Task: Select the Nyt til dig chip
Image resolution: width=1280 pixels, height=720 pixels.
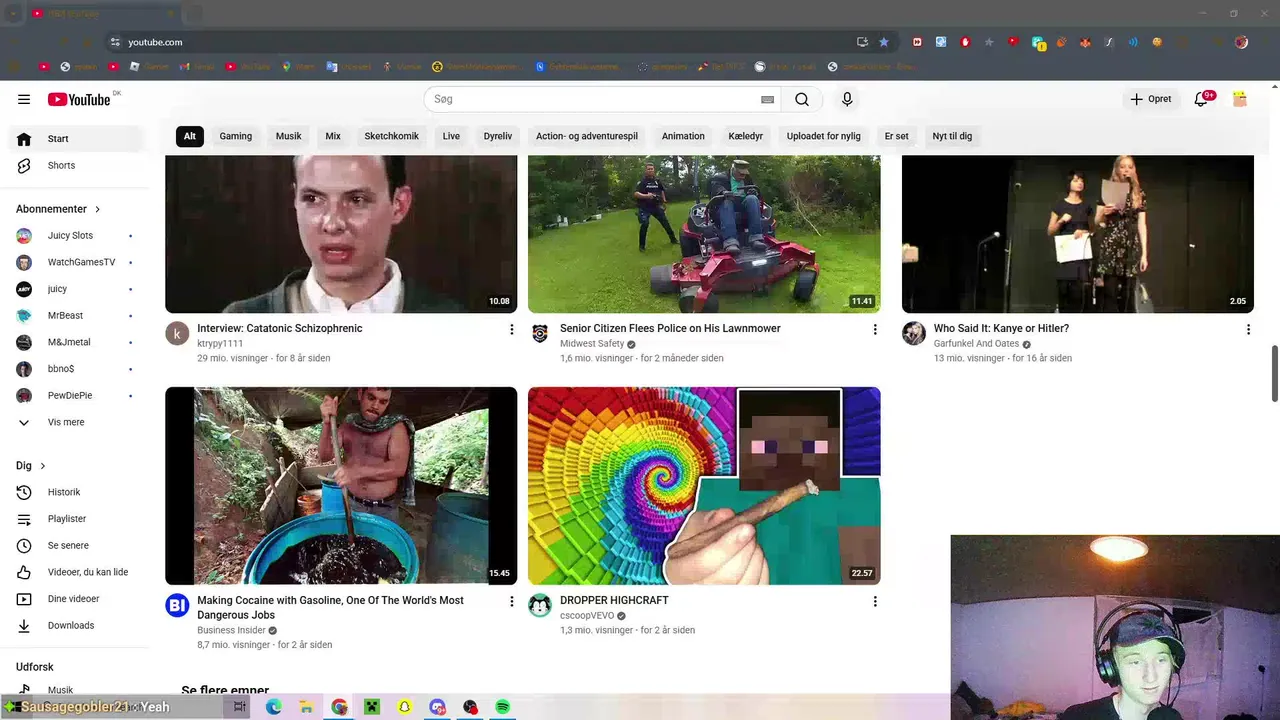Action: coord(952,136)
